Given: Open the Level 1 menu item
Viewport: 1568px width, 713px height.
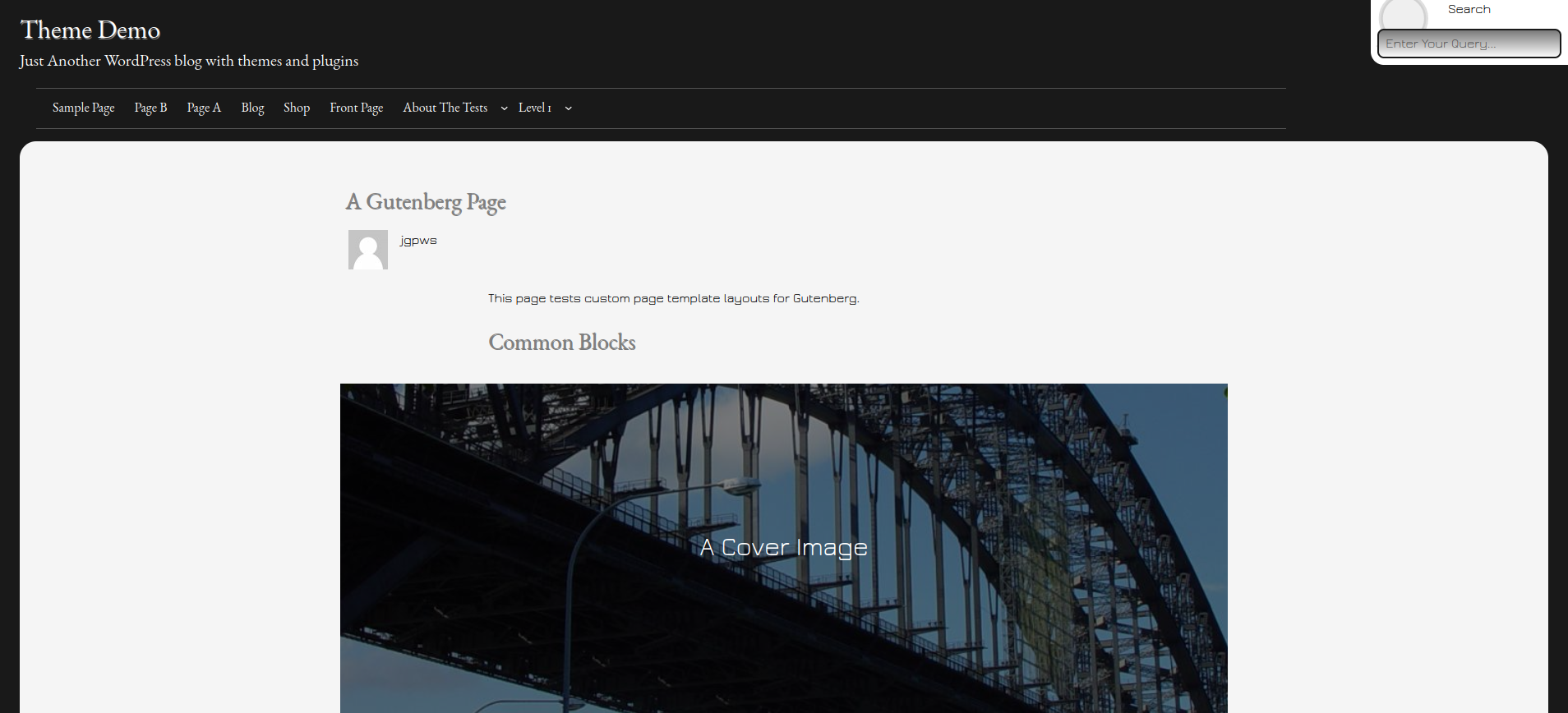Looking at the screenshot, I should [535, 108].
